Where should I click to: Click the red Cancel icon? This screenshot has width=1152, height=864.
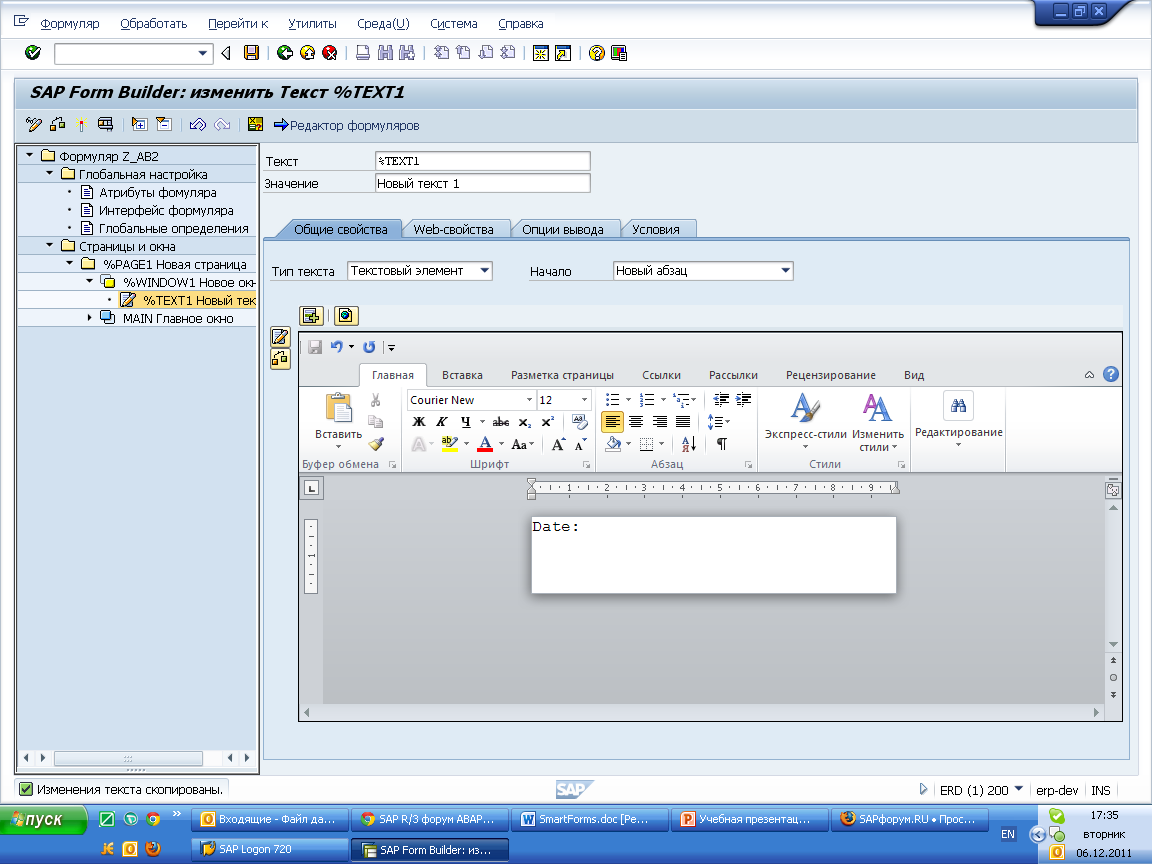click(330, 53)
